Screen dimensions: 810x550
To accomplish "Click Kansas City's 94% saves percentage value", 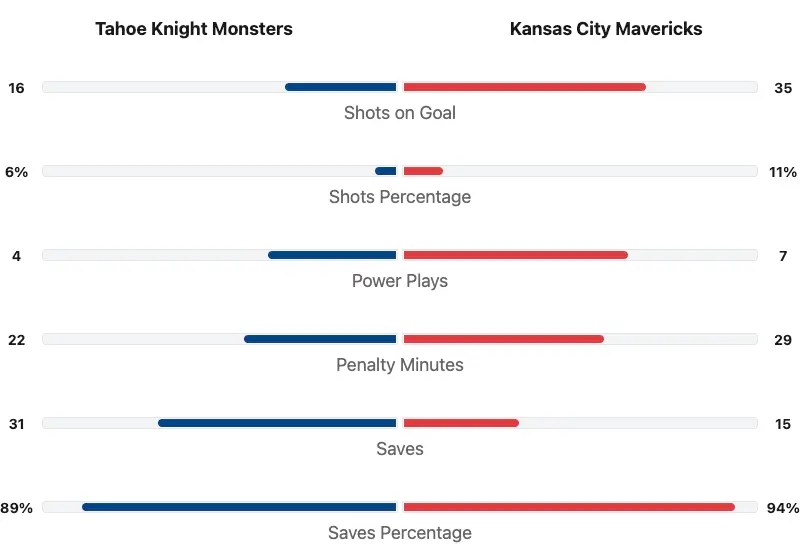I will [x=783, y=508].
